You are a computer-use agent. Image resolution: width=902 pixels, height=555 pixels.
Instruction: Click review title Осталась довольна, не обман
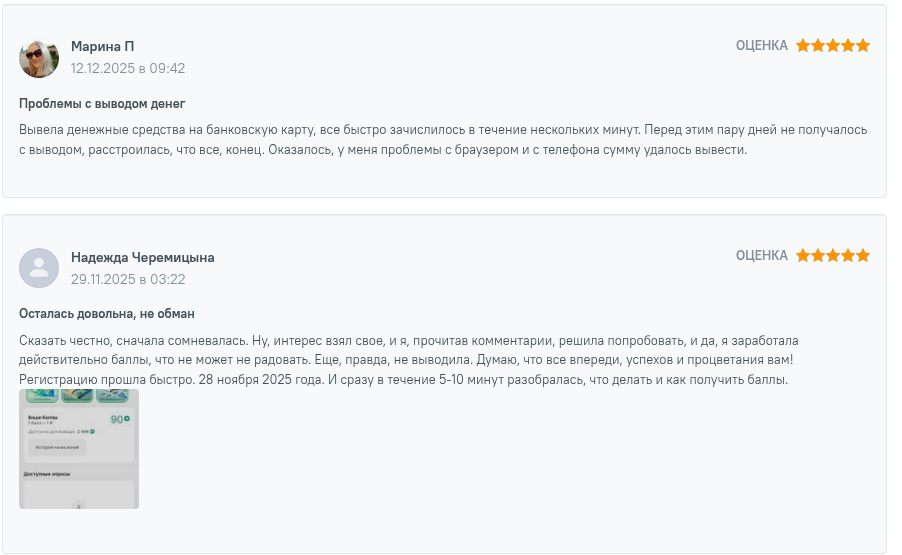pyautogui.click(x=106, y=314)
